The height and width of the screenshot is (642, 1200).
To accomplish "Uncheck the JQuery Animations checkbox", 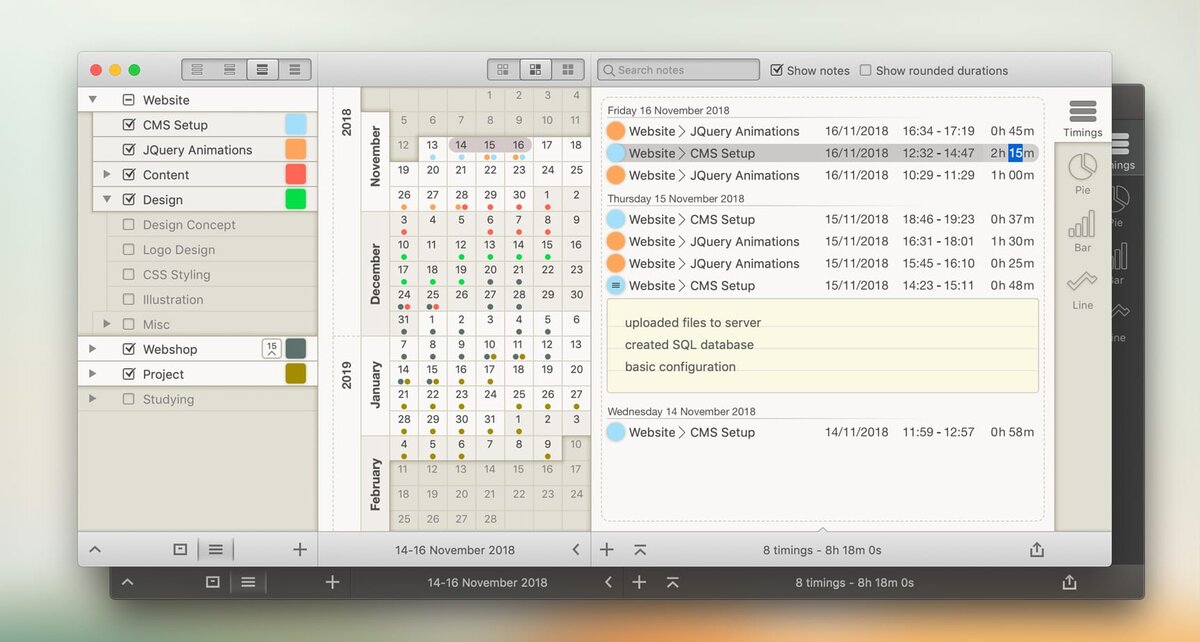I will click(128, 150).
